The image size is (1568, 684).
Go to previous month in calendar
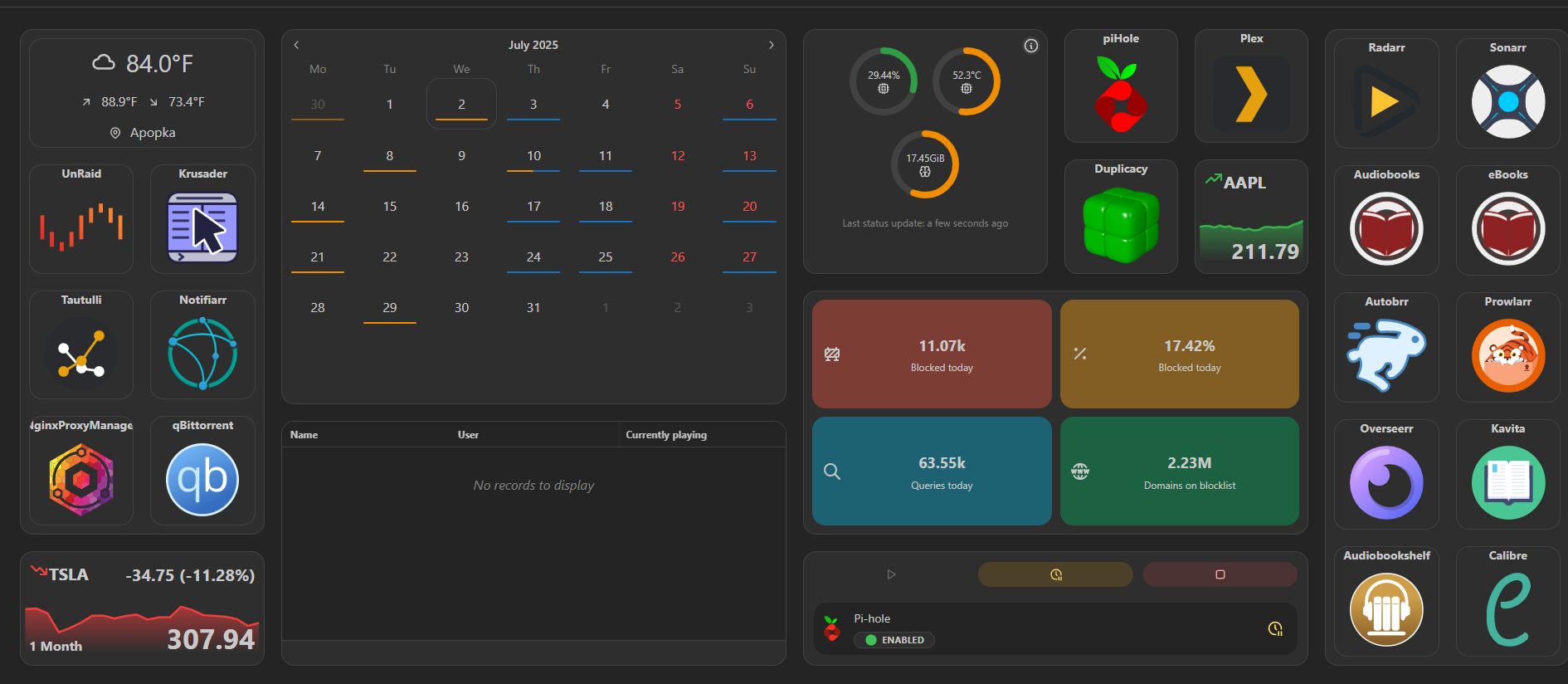pos(296,45)
